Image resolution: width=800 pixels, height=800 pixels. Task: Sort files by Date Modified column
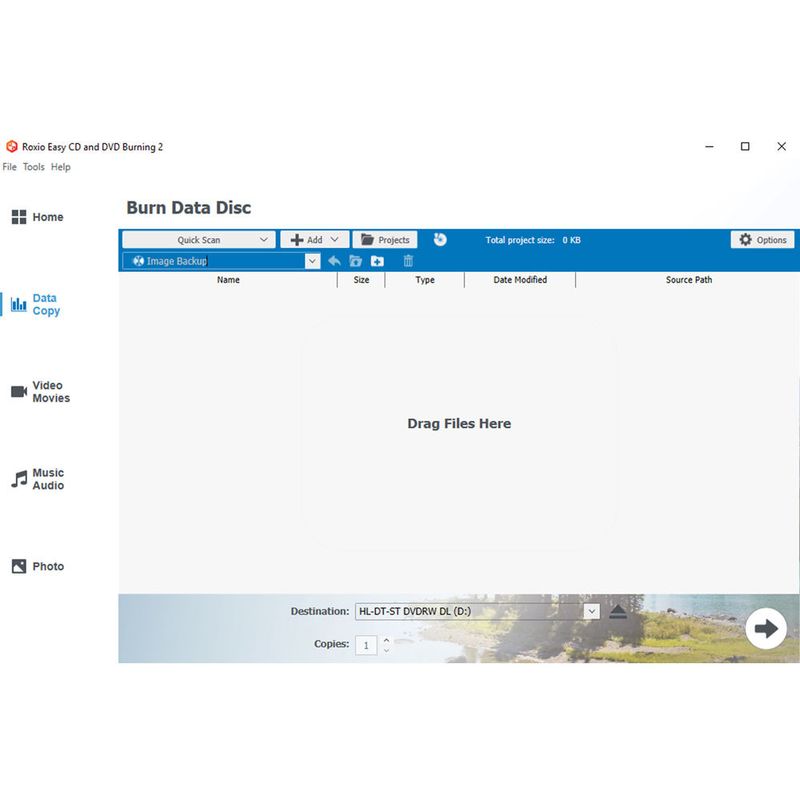(x=520, y=280)
